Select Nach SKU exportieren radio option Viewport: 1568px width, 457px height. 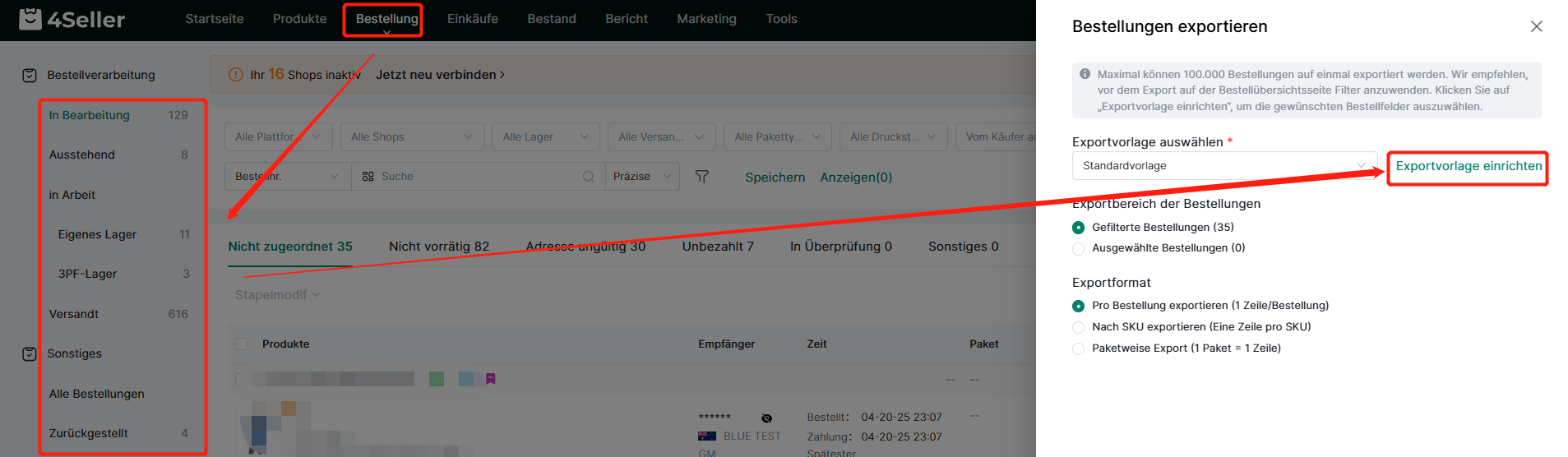(1079, 327)
